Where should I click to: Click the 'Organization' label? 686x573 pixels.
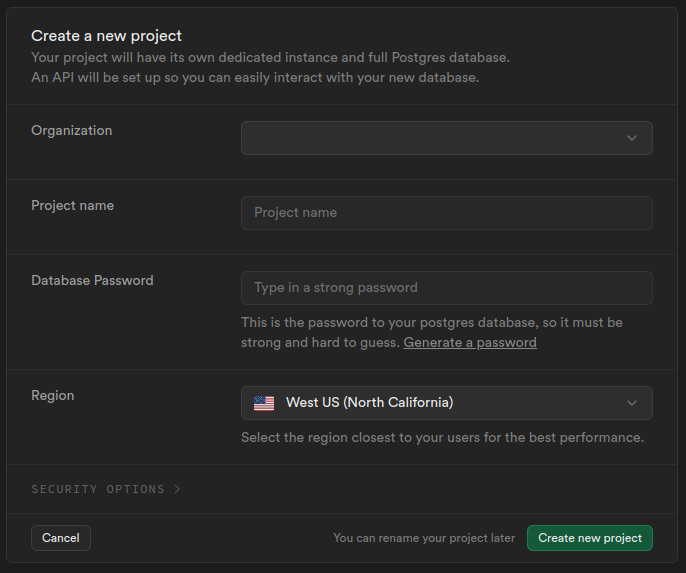pyautogui.click(x=72, y=130)
